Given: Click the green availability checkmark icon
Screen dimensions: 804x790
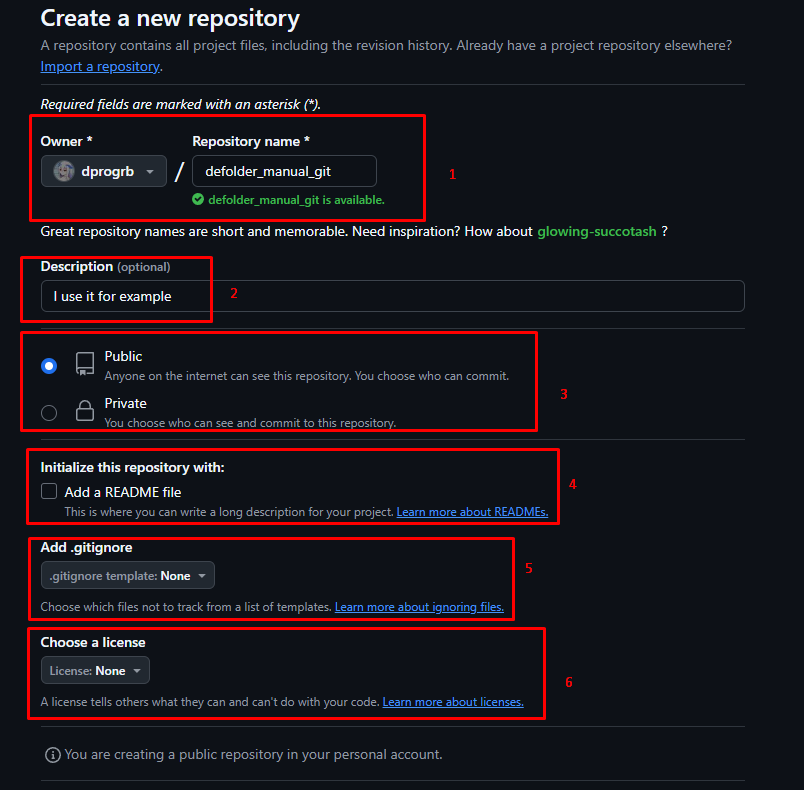Looking at the screenshot, I should [x=198, y=199].
